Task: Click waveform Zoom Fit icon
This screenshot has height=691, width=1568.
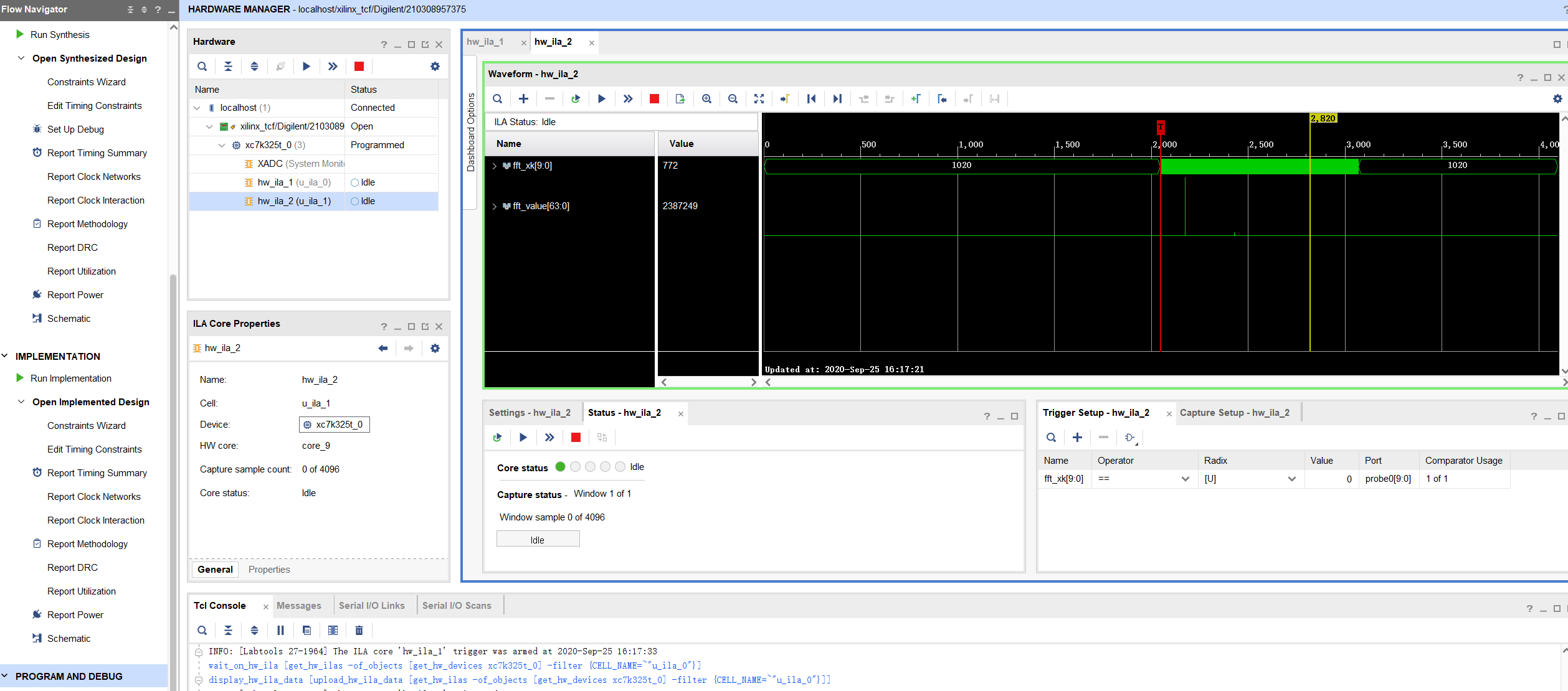Action: 759,99
